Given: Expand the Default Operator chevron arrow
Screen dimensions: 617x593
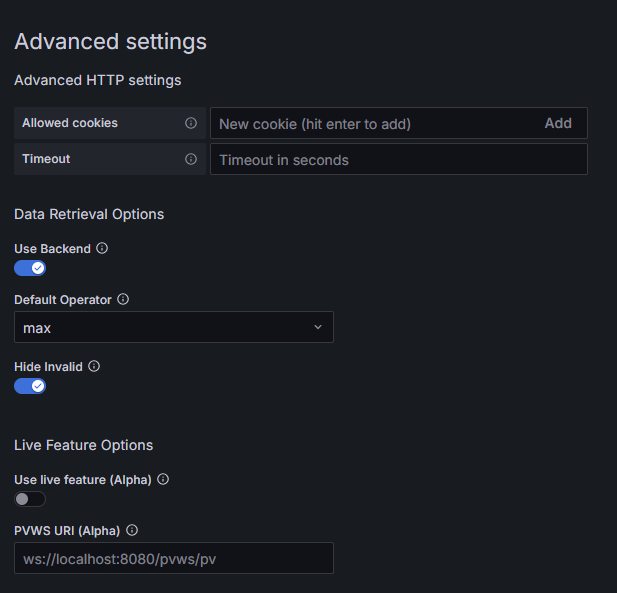Looking at the screenshot, I should point(318,327).
